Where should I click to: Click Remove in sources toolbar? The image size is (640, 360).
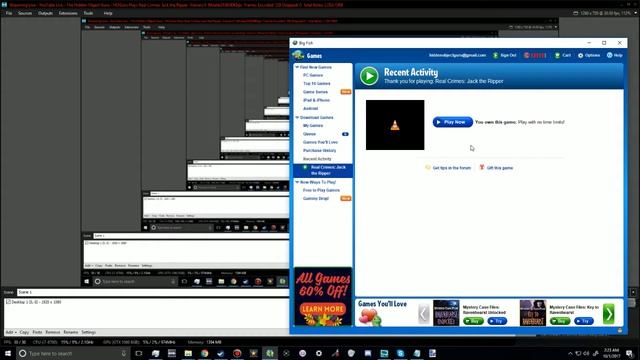(52, 332)
